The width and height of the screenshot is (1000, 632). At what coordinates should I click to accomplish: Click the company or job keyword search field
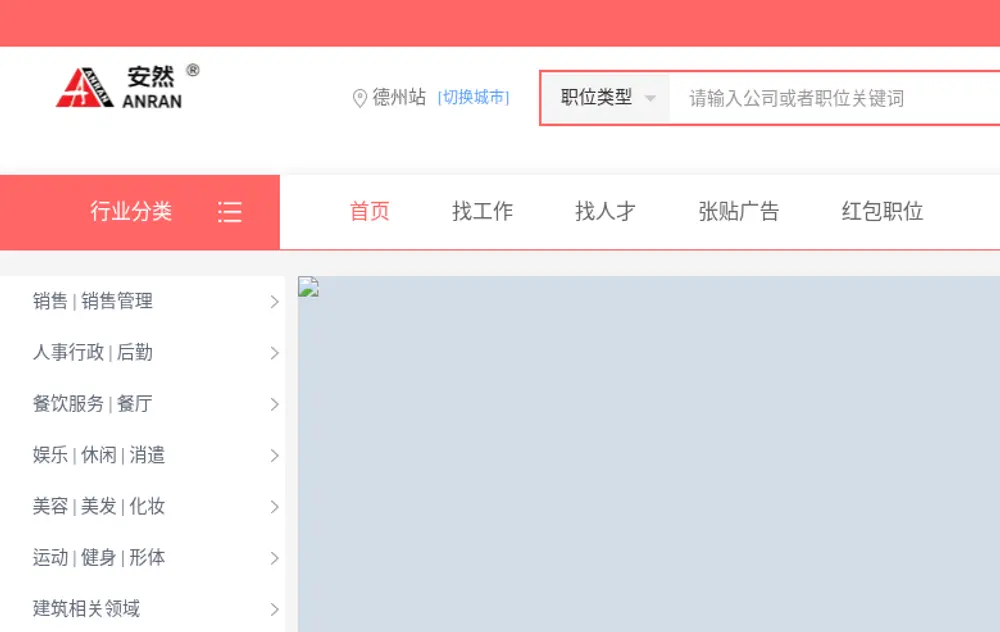(835, 98)
